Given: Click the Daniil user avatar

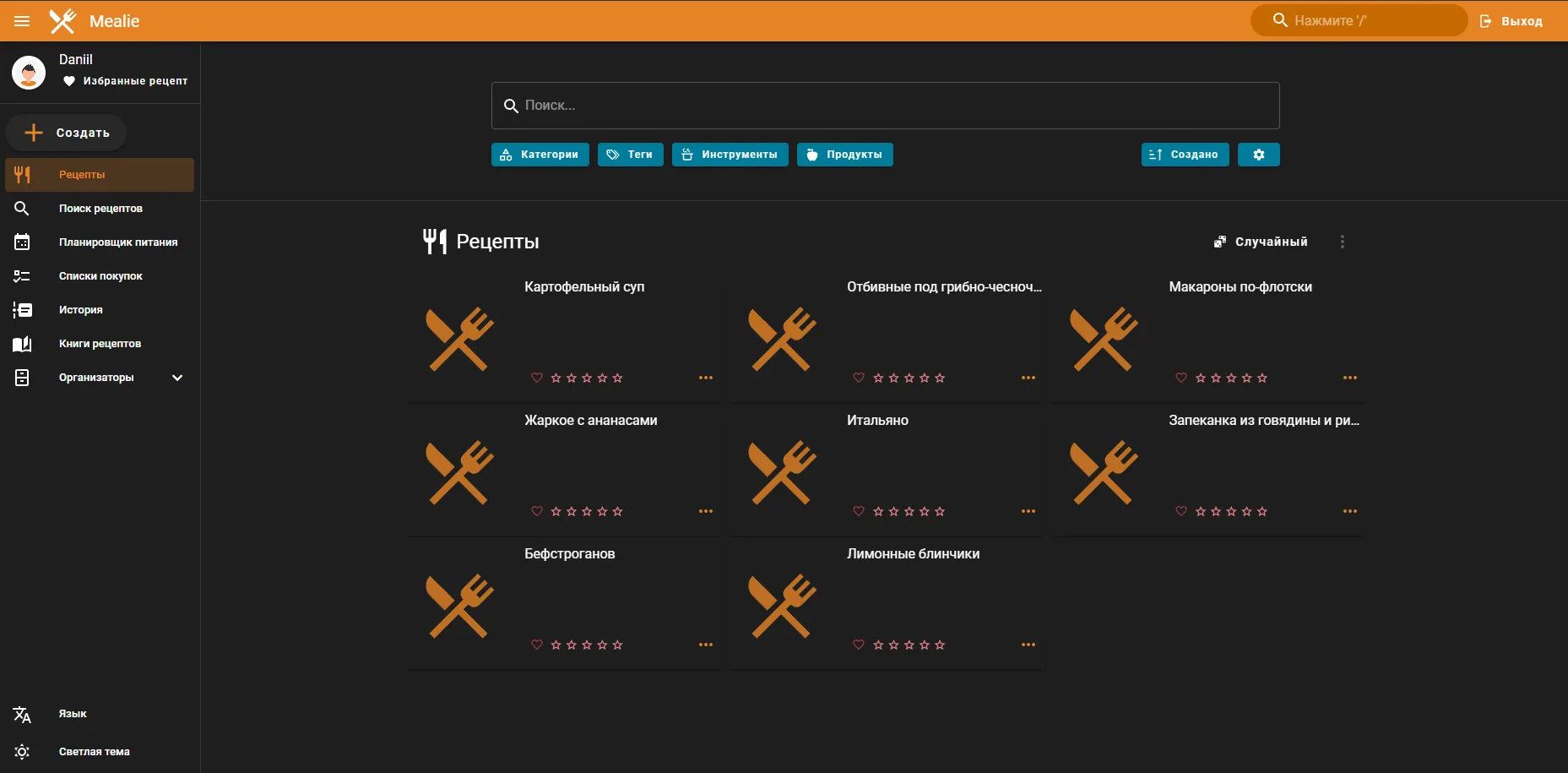Looking at the screenshot, I should 29,73.
